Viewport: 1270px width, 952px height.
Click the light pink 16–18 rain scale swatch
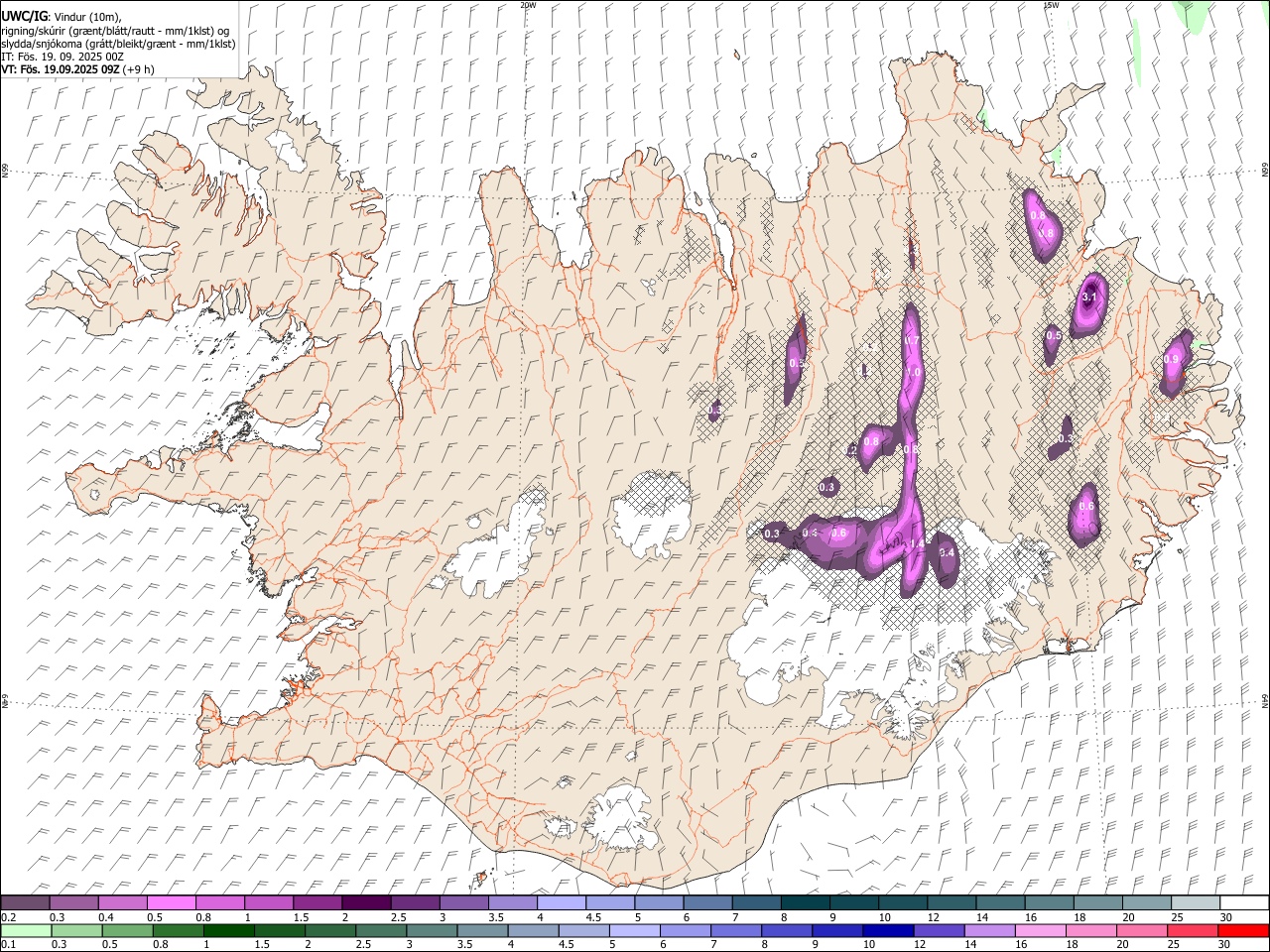[x=1040, y=931]
